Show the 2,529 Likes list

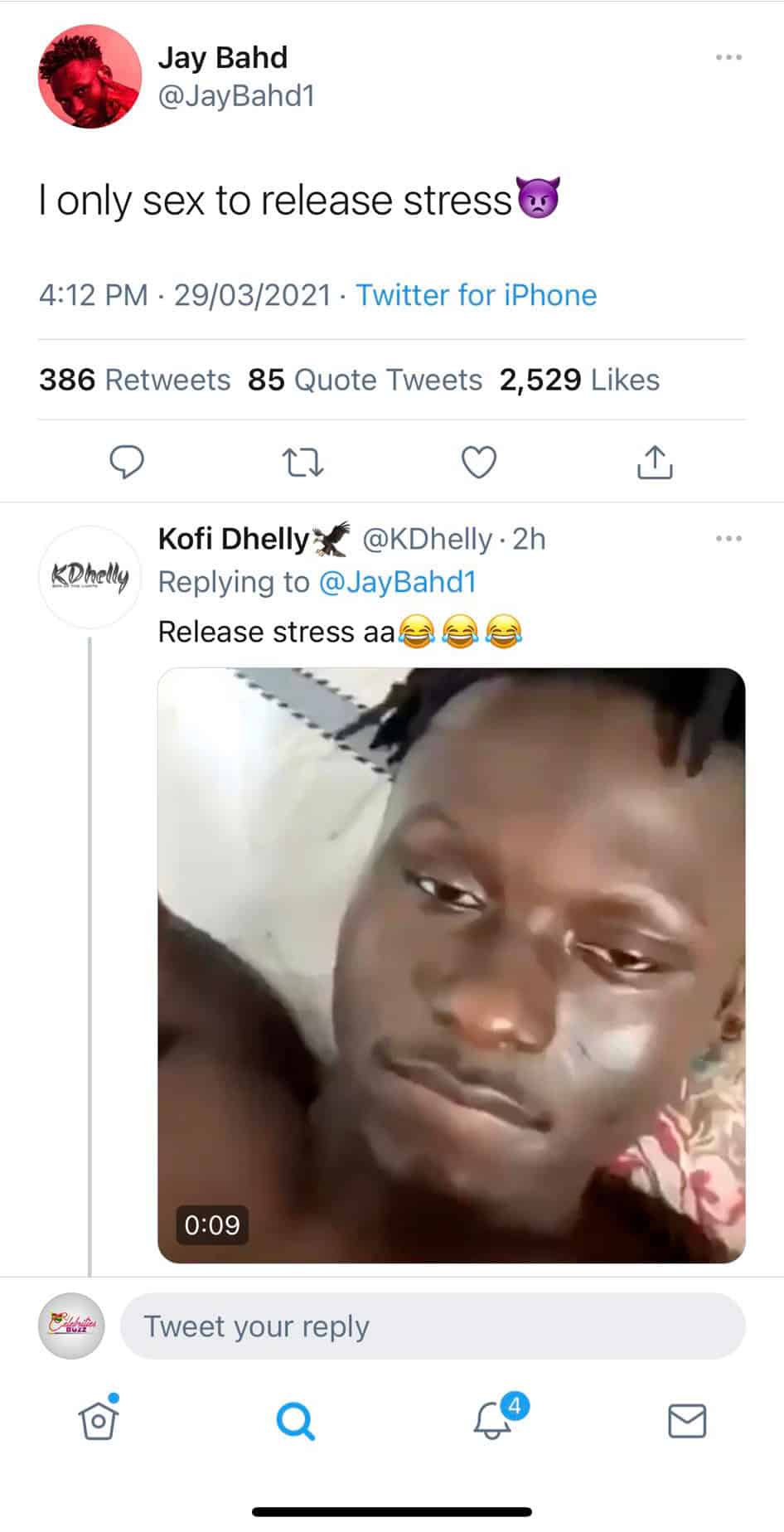(579, 380)
